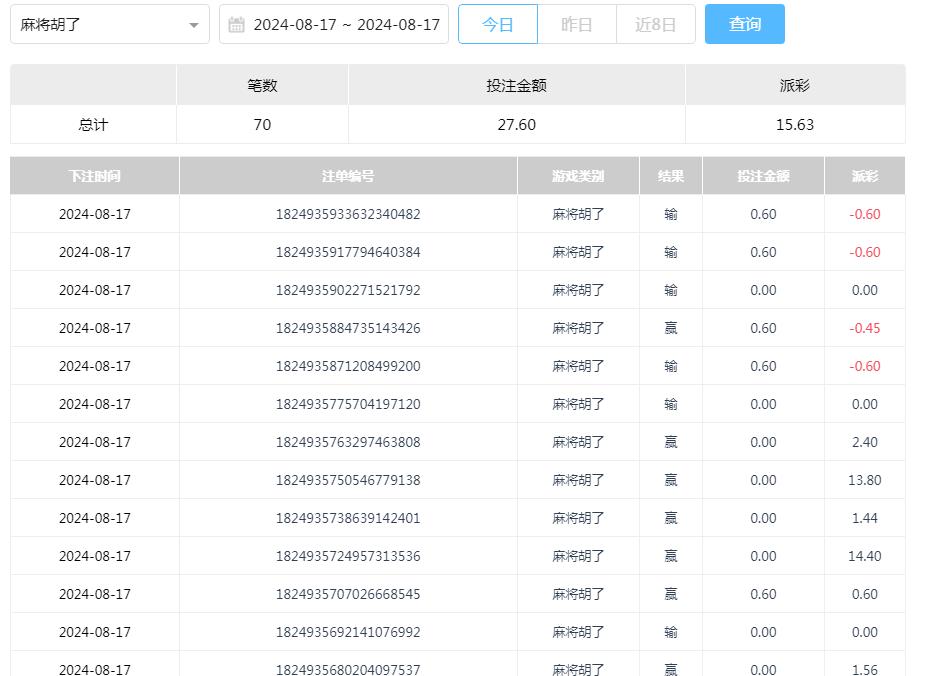
Task: Click the 游戏类别 column header
Action: (x=578, y=176)
